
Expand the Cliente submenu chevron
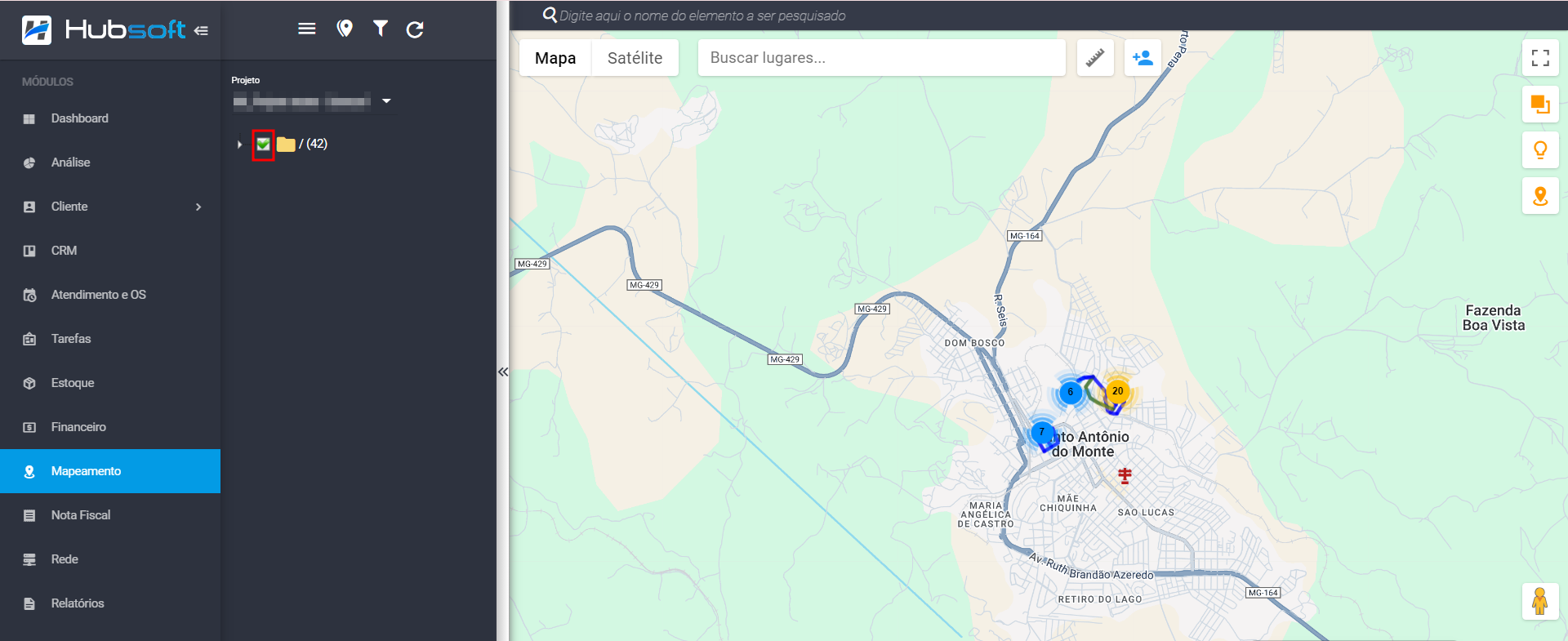click(x=198, y=207)
